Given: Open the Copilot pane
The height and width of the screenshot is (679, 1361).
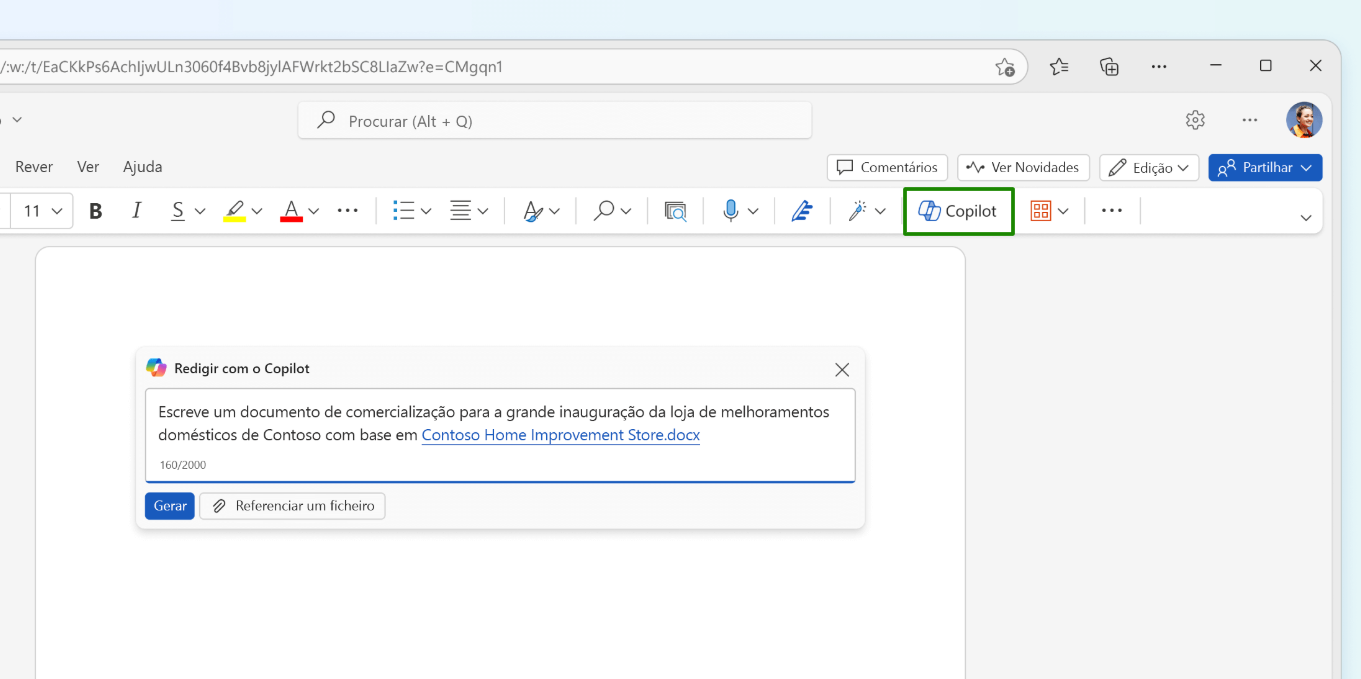Looking at the screenshot, I should click(x=958, y=211).
